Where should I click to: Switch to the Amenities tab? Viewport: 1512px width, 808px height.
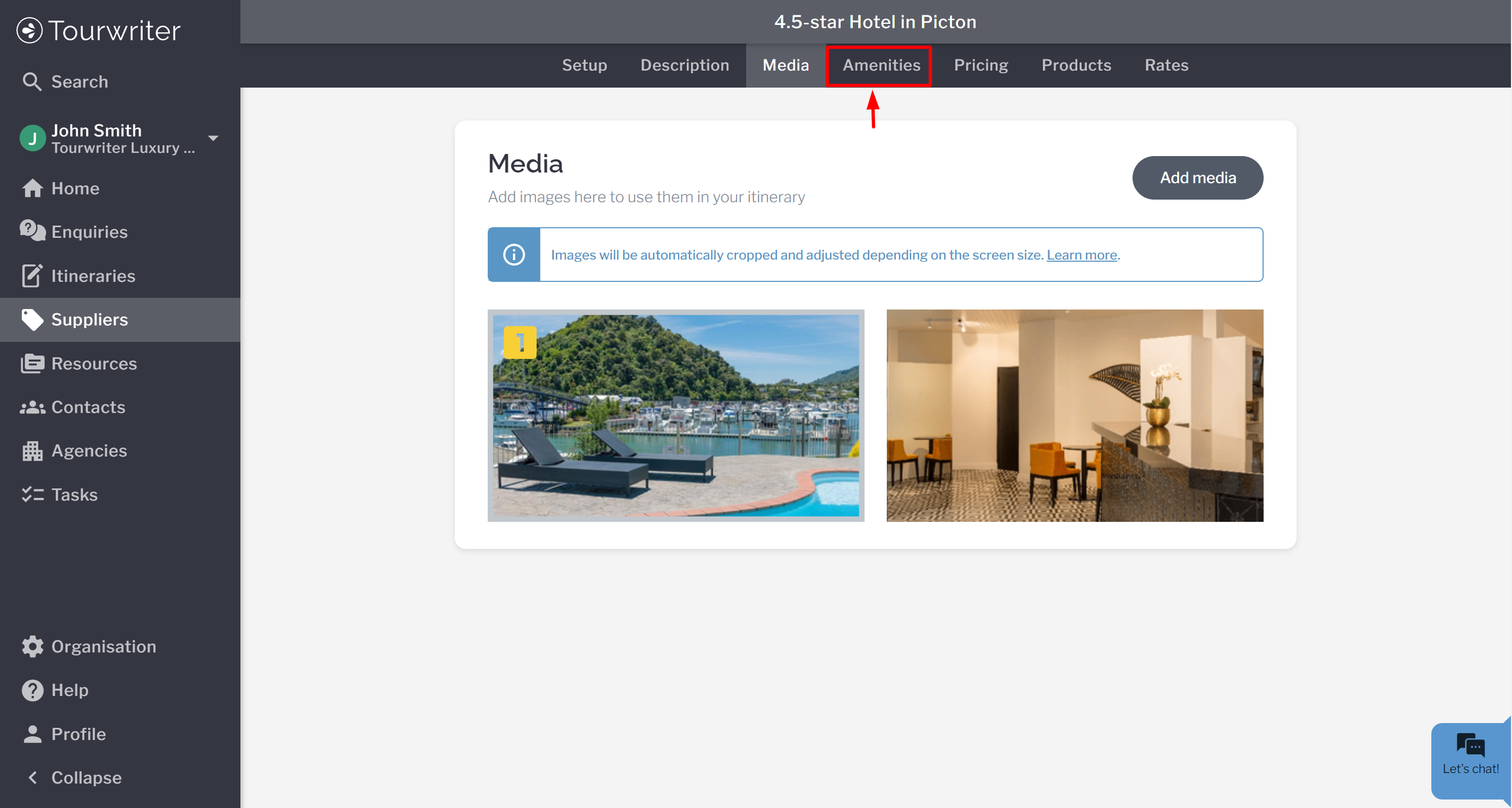tap(881, 65)
